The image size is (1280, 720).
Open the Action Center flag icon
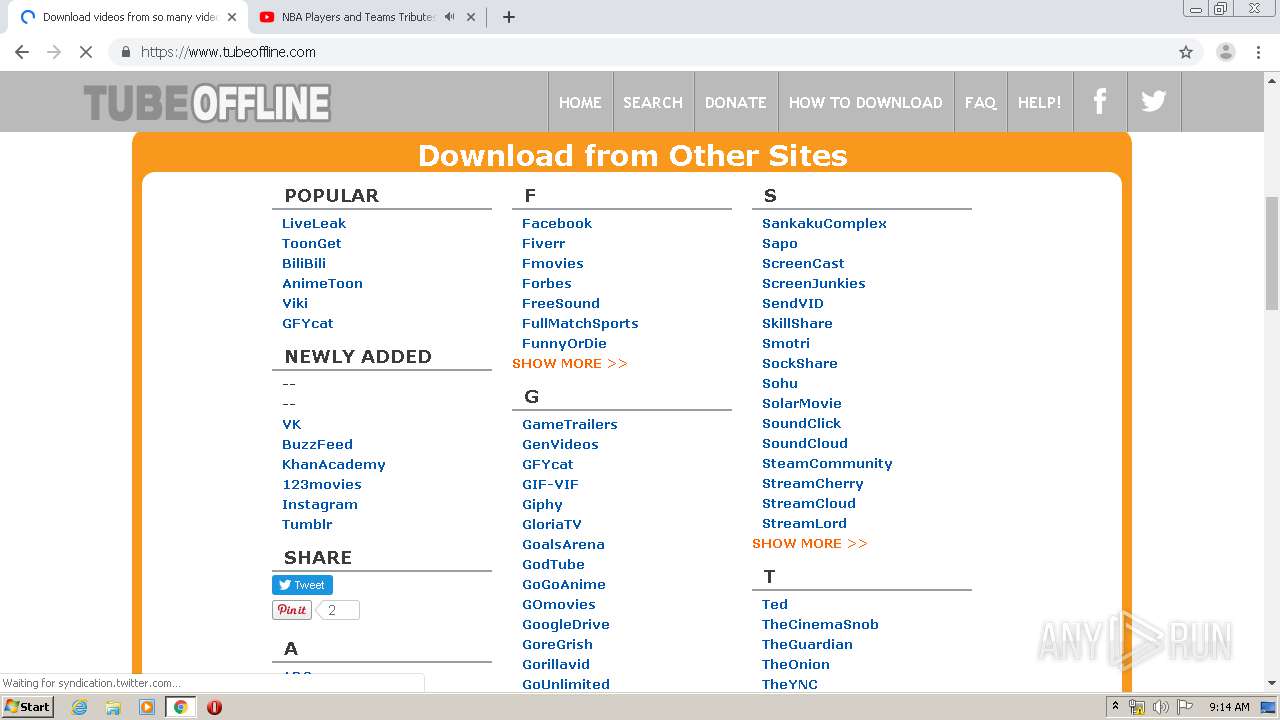1185,707
